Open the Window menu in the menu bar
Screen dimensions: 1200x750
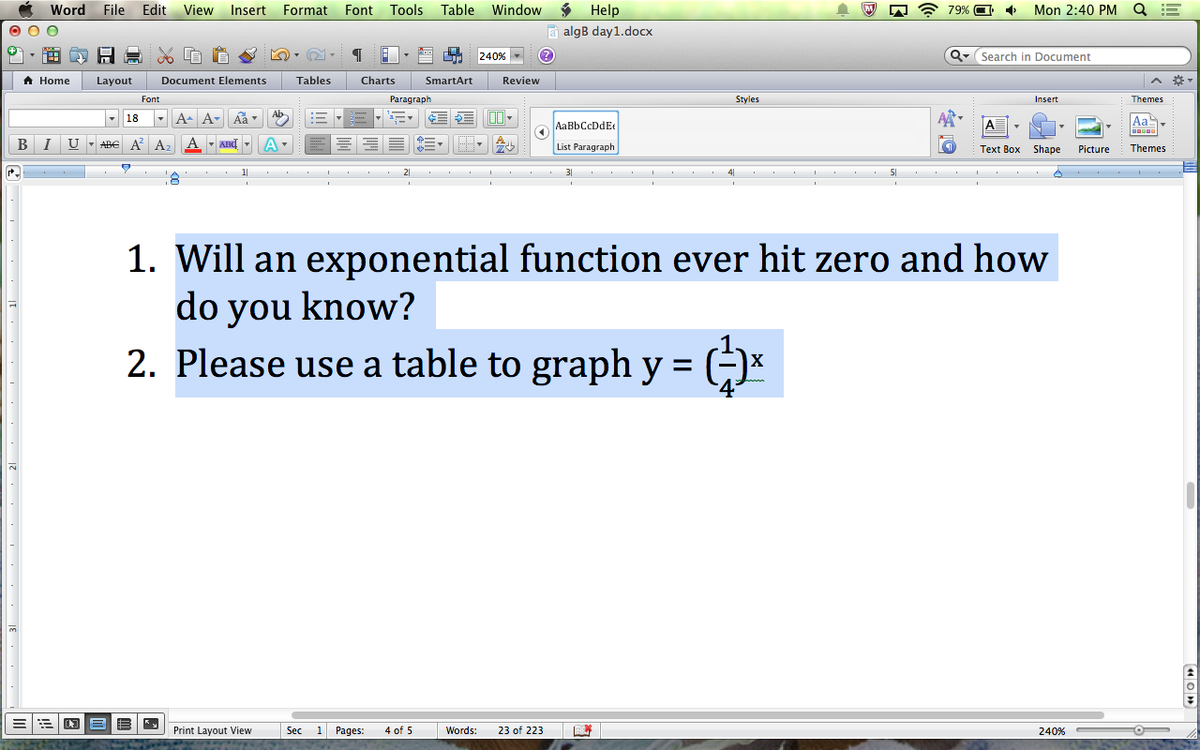516,10
